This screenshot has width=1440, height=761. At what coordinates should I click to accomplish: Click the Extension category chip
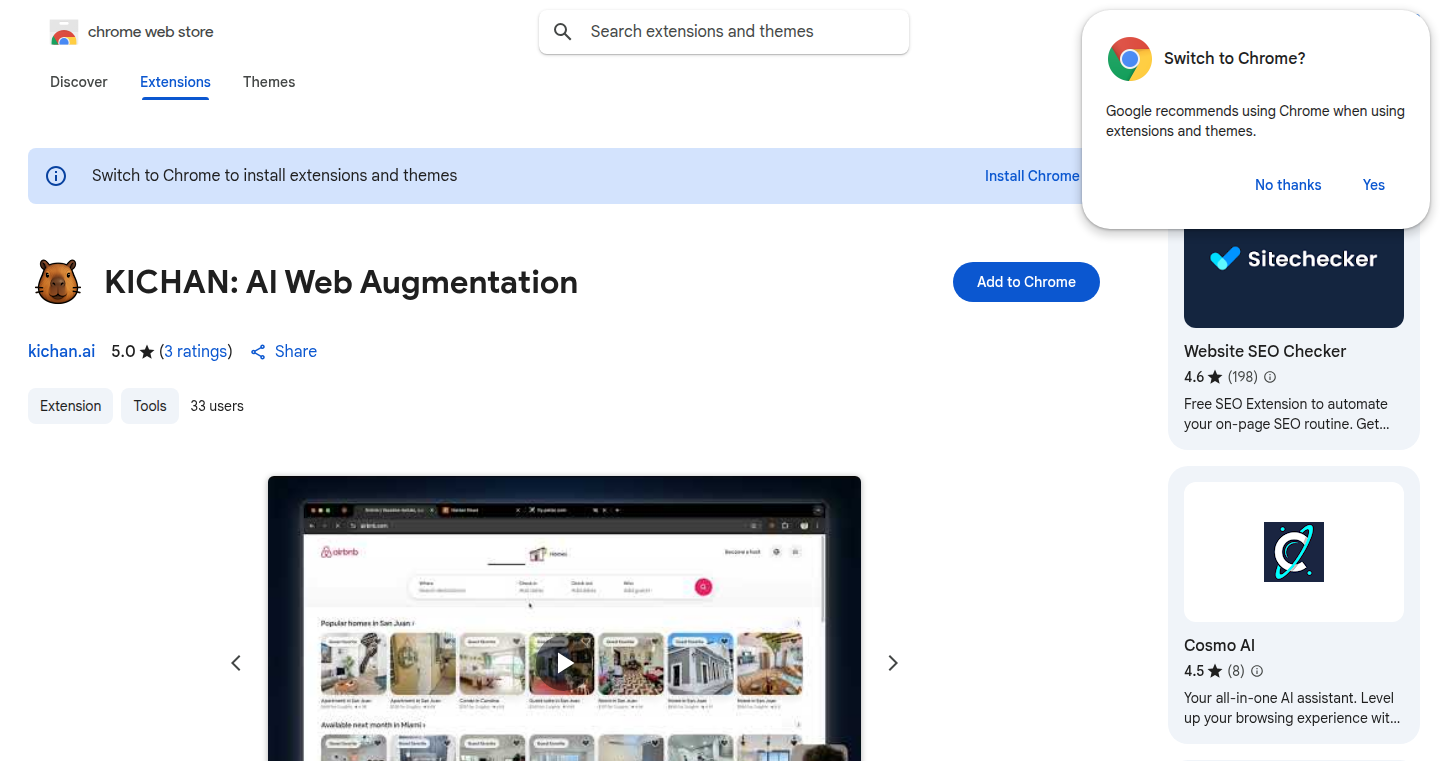pyautogui.click(x=70, y=406)
